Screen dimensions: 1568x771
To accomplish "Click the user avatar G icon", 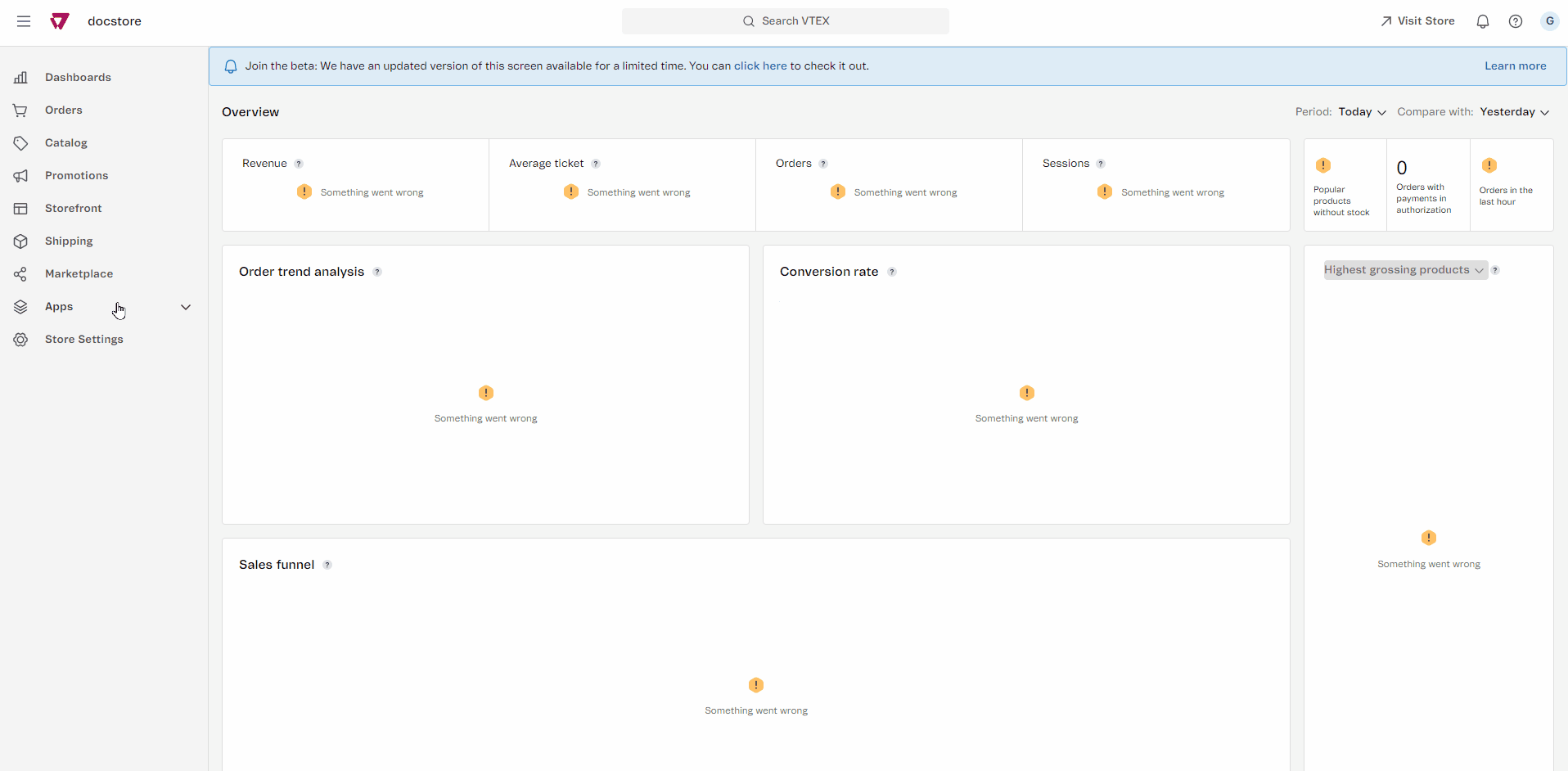I will [1549, 21].
